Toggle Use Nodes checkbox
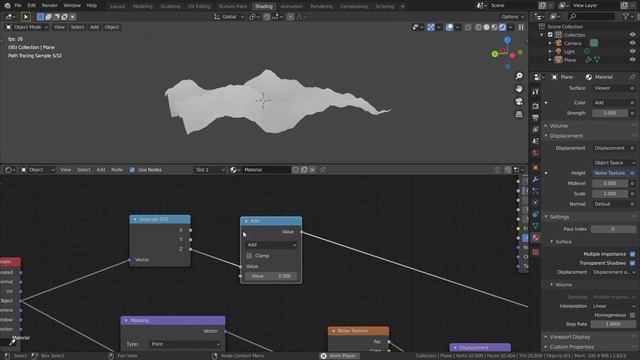The height and width of the screenshot is (360, 640). [132, 170]
